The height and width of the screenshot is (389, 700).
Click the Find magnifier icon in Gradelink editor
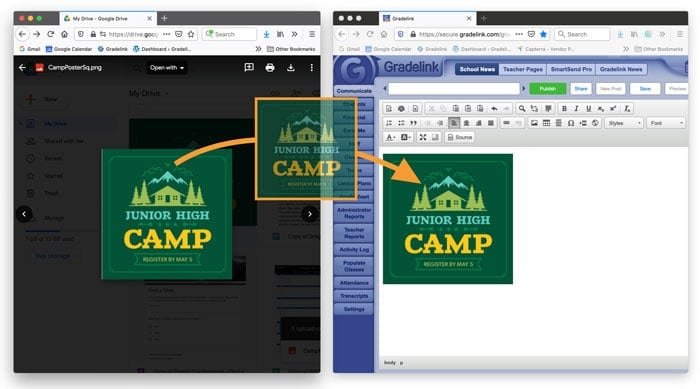[521, 109]
